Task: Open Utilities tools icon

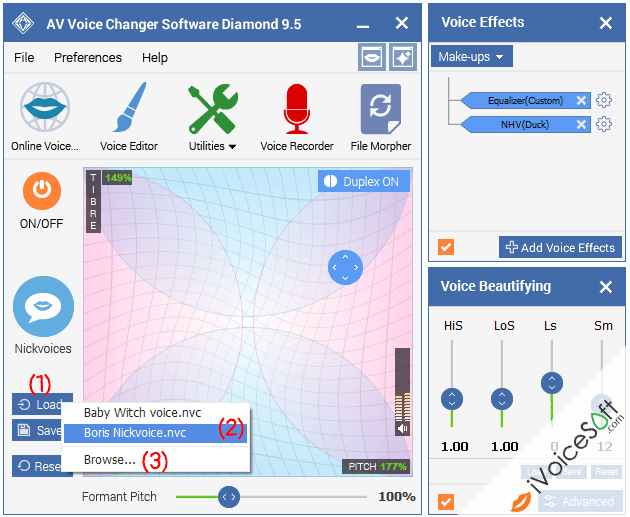Action: click(x=213, y=108)
